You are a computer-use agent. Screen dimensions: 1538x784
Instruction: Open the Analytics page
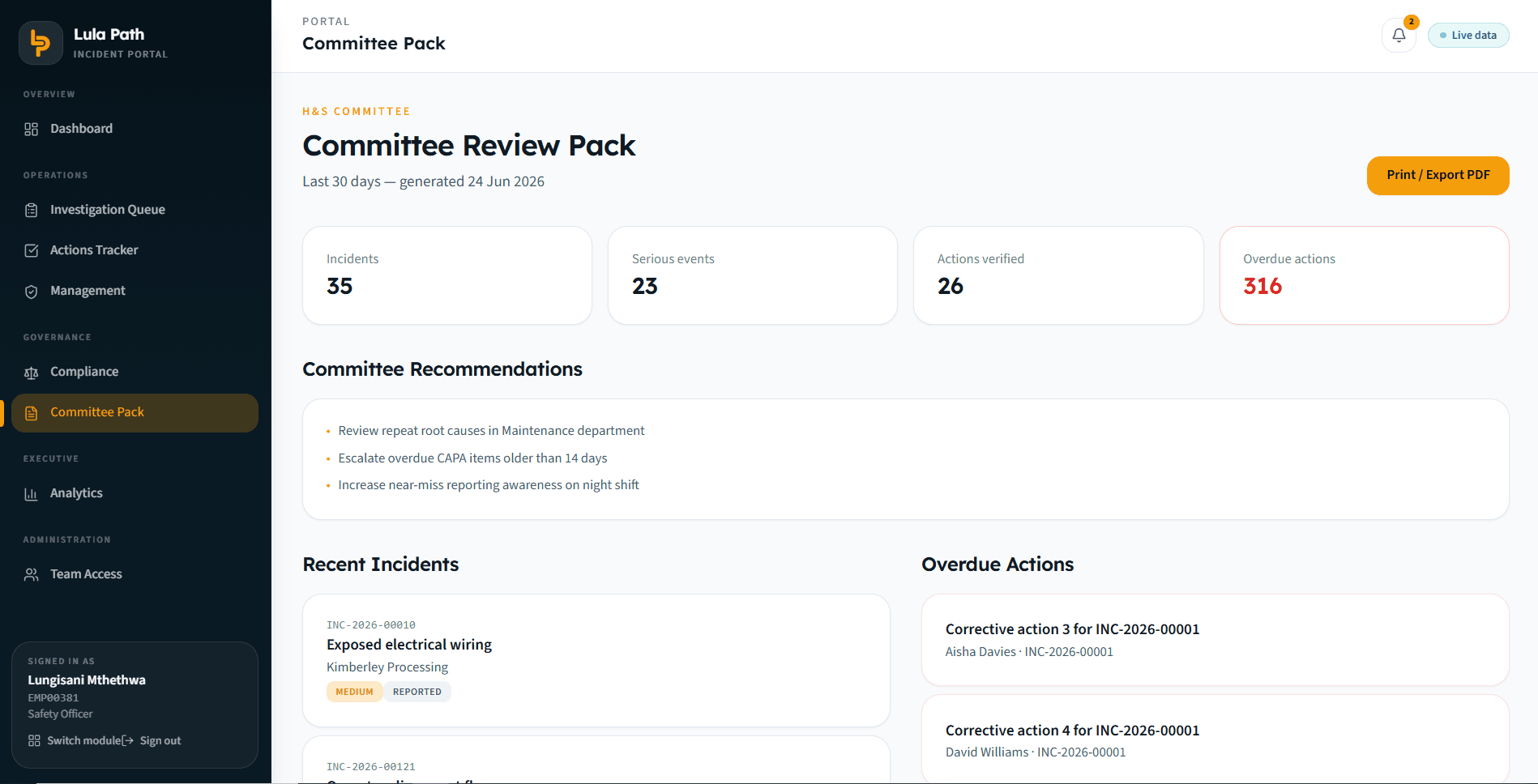coord(135,493)
